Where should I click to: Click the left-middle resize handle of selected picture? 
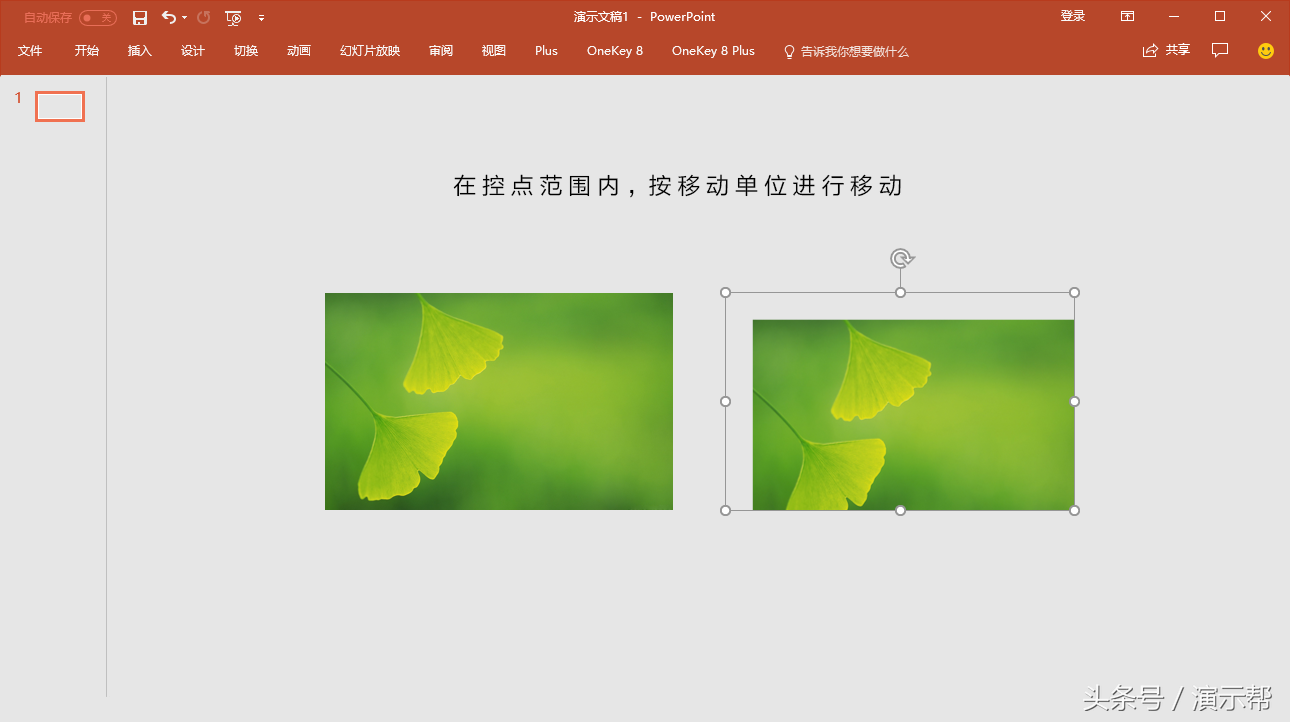click(x=726, y=402)
